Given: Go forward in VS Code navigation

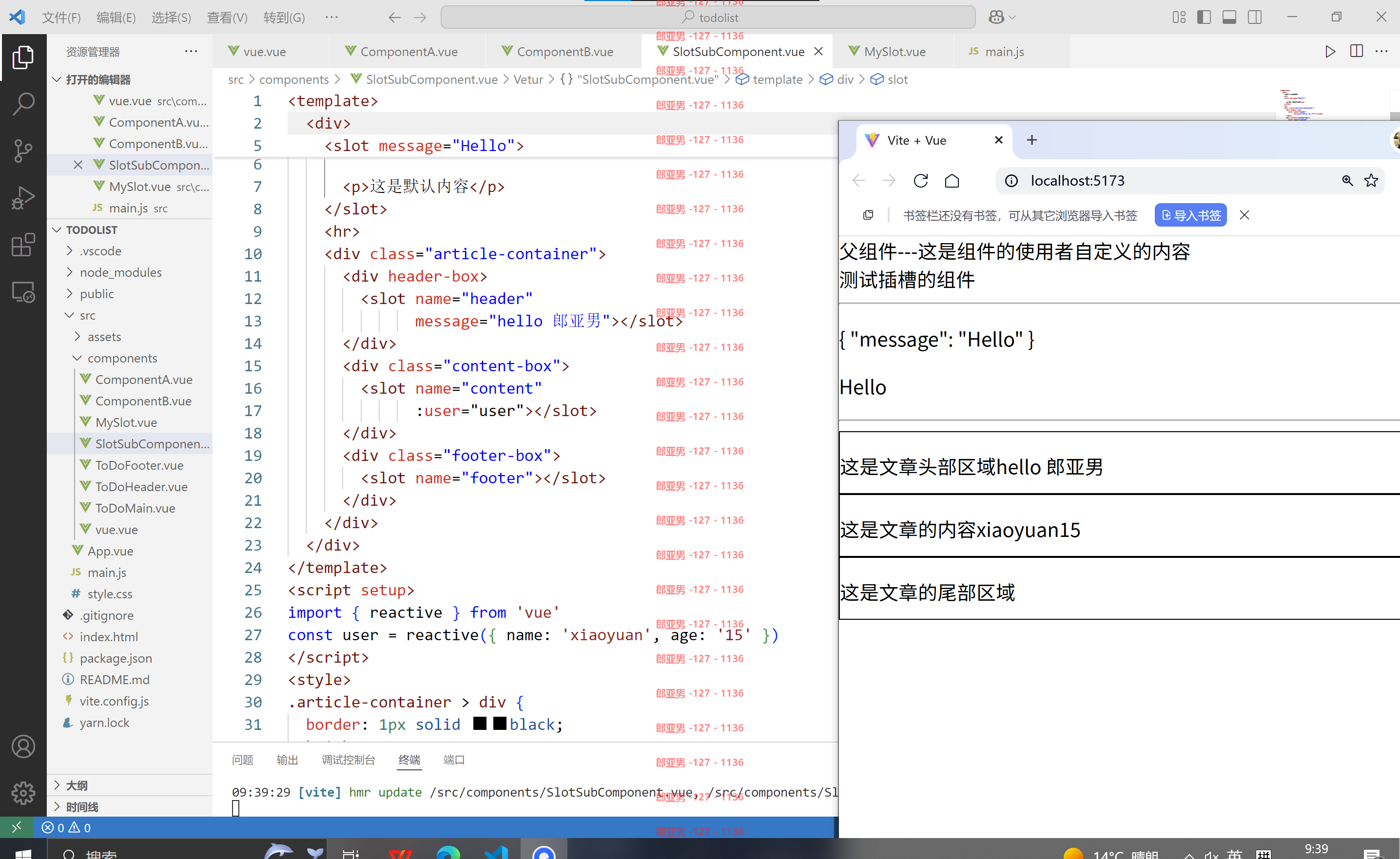Looking at the screenshot, I should point(420,18).
